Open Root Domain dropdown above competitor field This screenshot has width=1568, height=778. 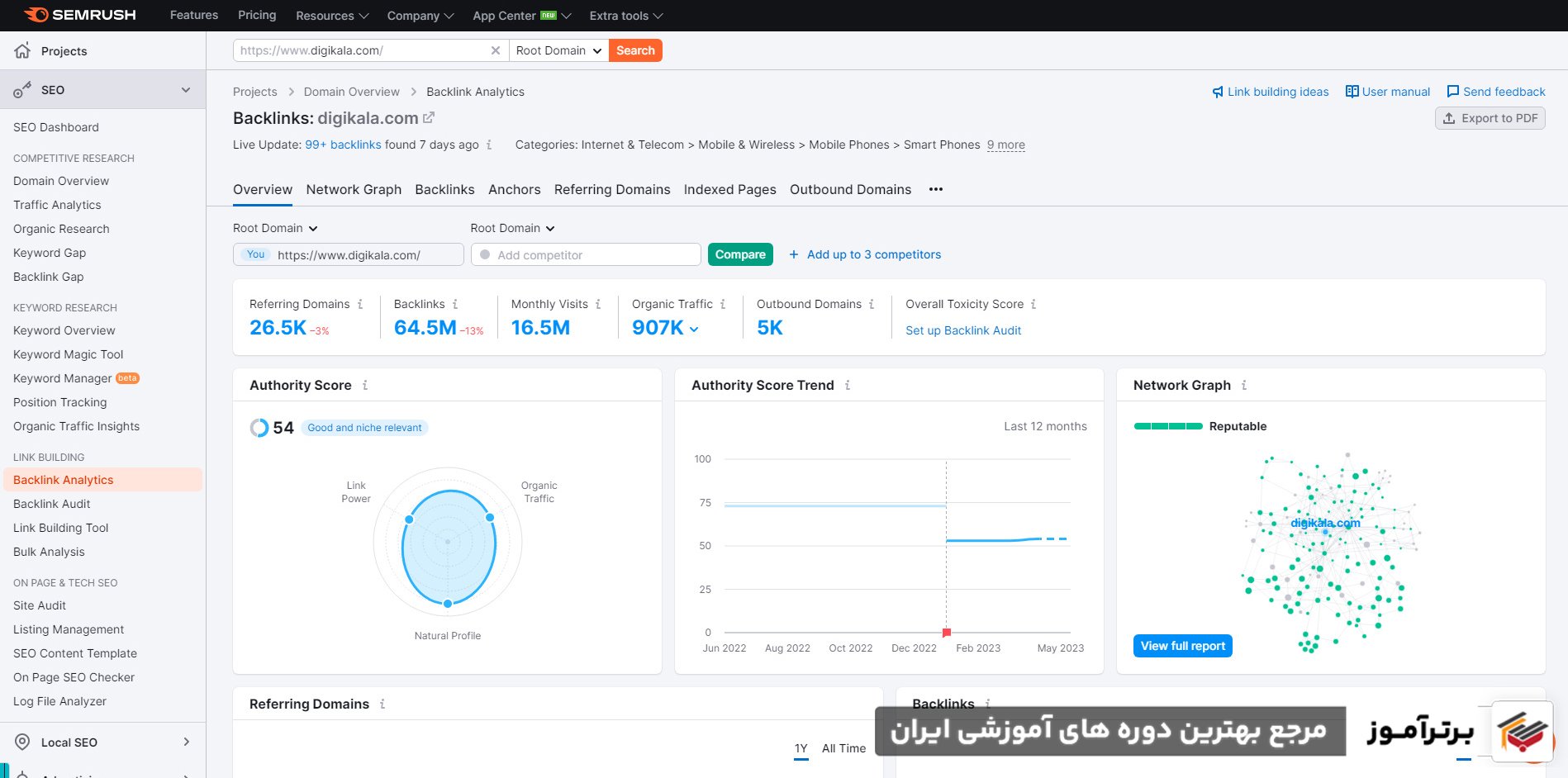click(x=512, y=228)
